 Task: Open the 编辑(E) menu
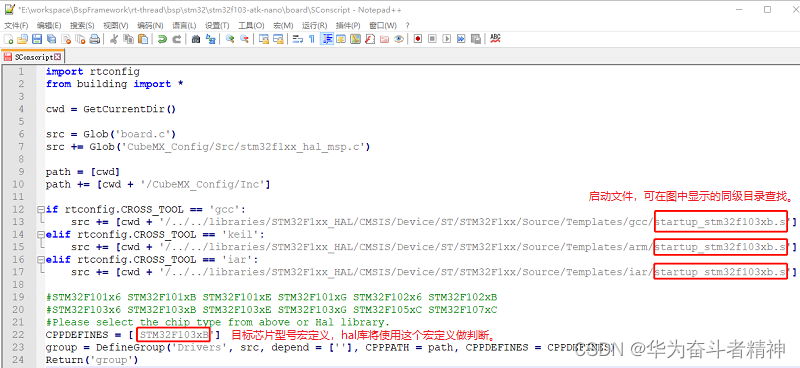pyautogui.click(x=49, y=26)
